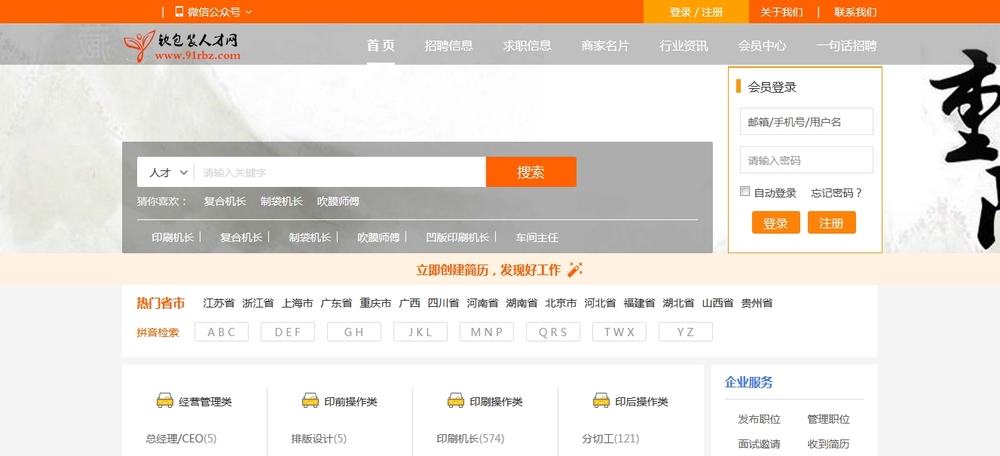The image size is (1000, 456).
Task: Open the 行业资讯 menu item
Action: [x=684, y=46]
